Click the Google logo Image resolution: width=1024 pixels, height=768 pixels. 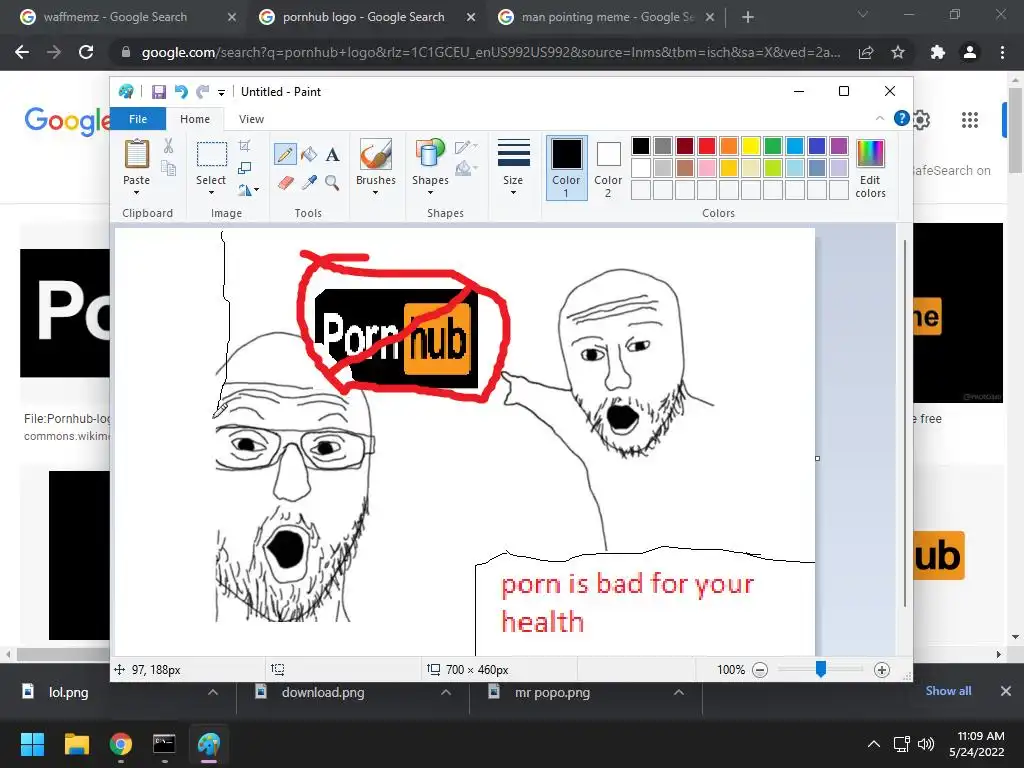[x=67, y=121]
